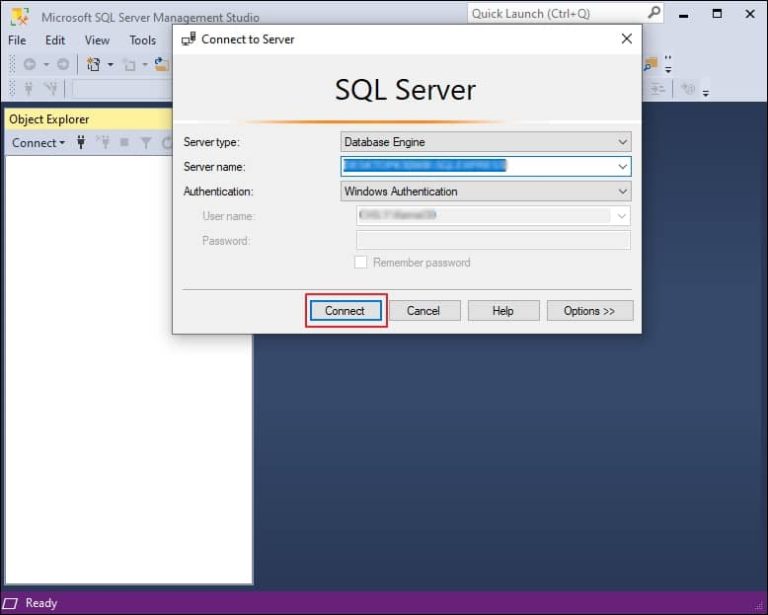Click the status bar Ready icon
This screenshot has width=768, height=615.
[x=10, y=603]
